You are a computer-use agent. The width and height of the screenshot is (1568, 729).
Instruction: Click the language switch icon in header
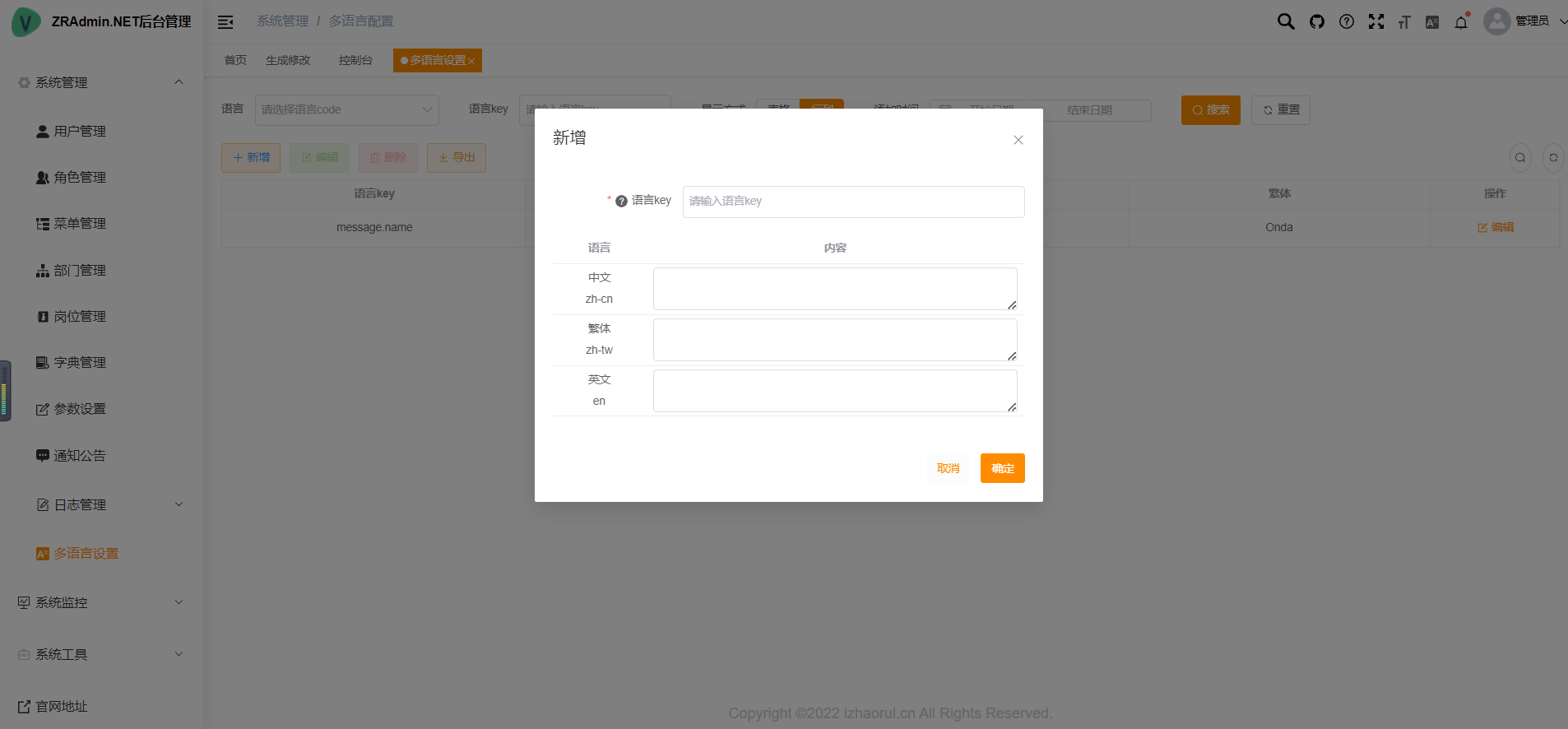1432,22
